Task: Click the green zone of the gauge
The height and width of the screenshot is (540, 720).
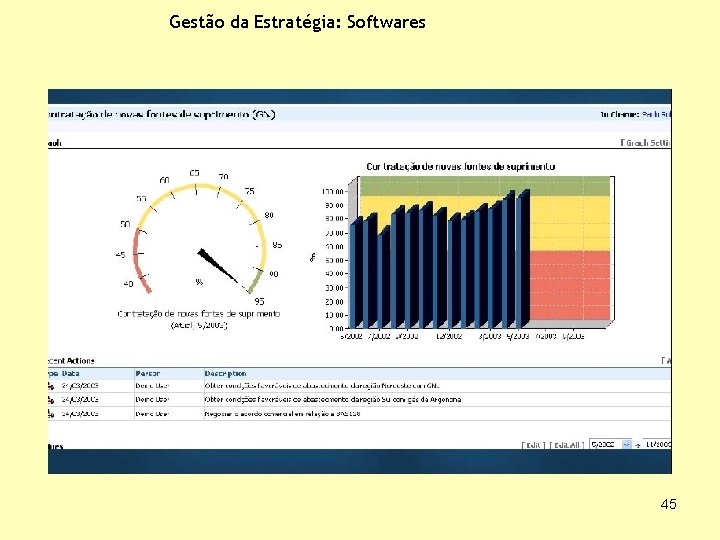Action: coord(255,281)
